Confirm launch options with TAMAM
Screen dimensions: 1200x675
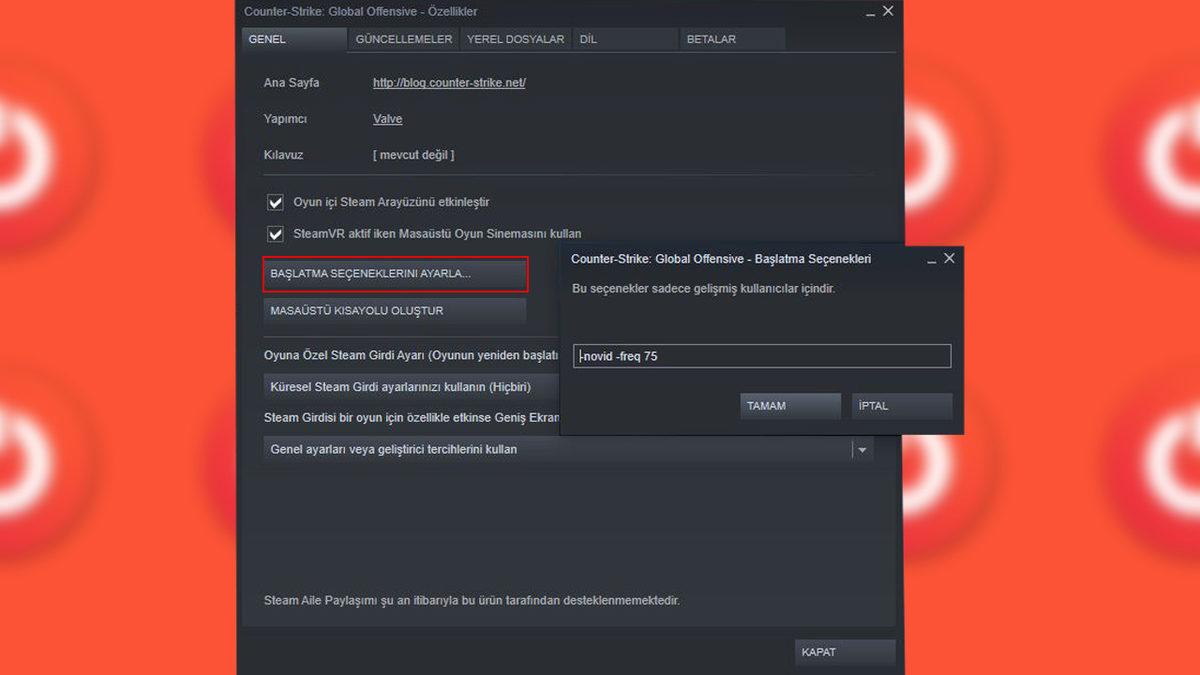click(790, 405)
